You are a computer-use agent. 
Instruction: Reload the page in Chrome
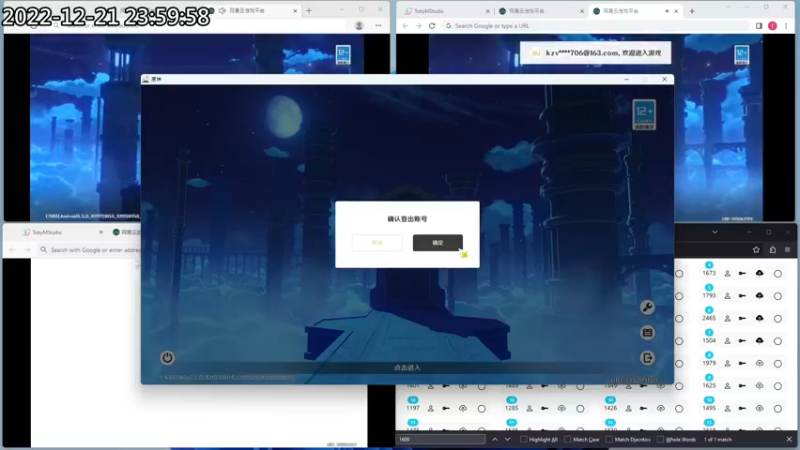432,26
